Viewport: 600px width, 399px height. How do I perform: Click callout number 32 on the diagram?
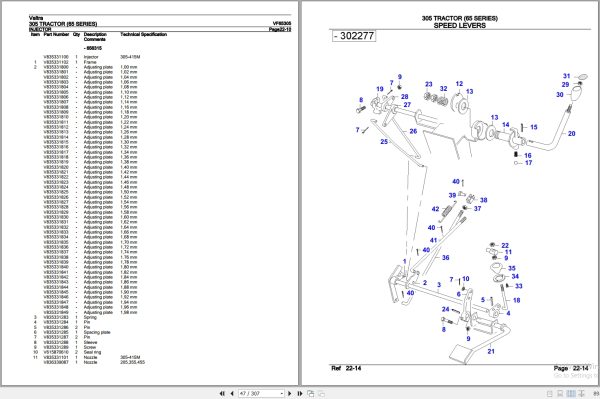(x=443, y=89)
